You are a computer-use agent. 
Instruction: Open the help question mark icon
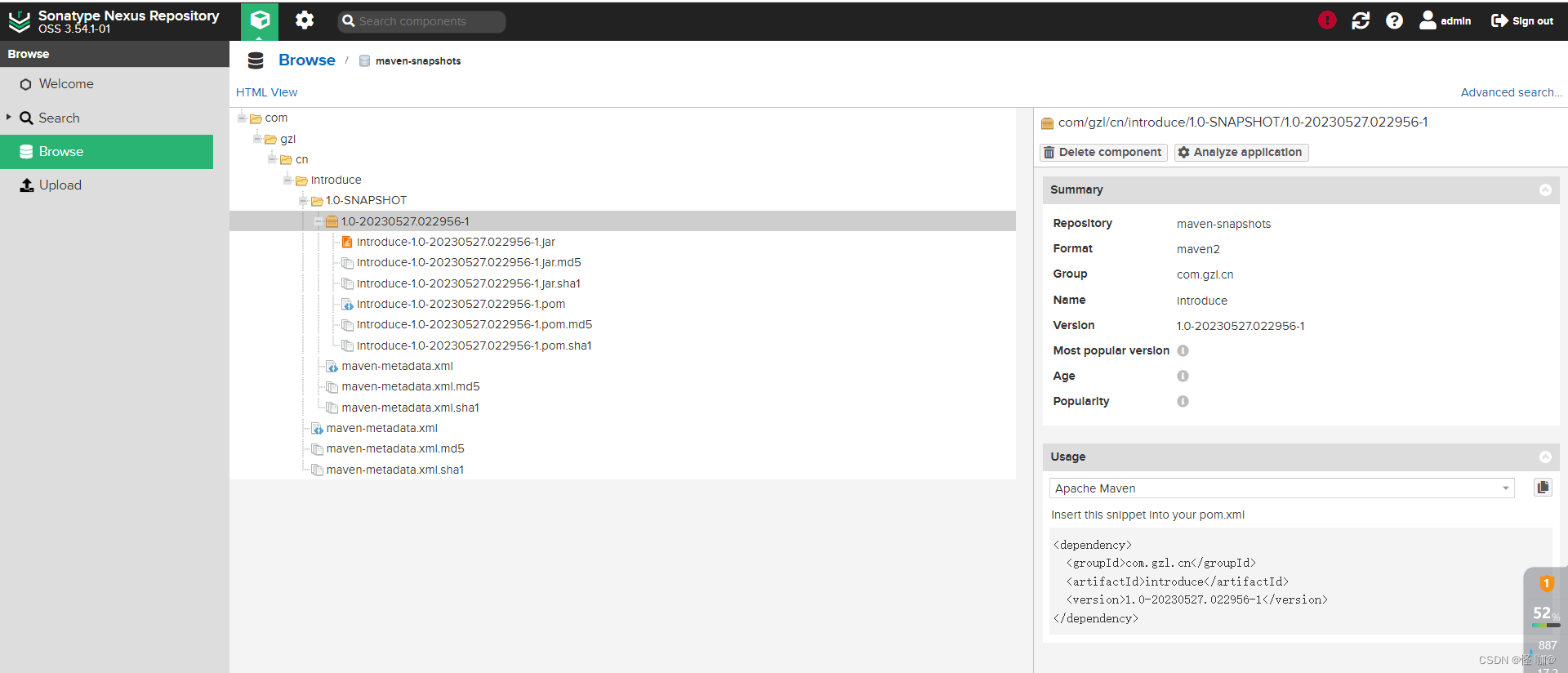(1394, 20)
